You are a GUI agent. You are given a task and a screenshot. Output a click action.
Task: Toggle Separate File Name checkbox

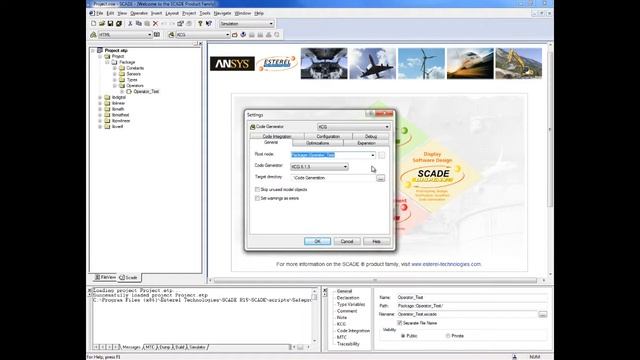400,323
